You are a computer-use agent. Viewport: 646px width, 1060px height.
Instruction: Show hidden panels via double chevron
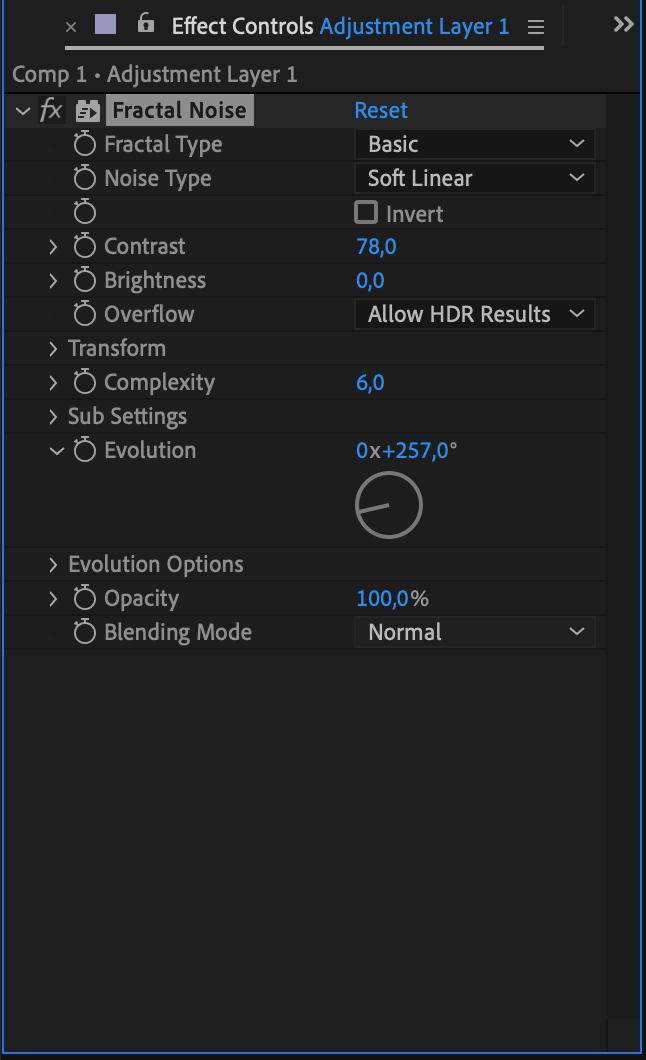pos(624,24)
